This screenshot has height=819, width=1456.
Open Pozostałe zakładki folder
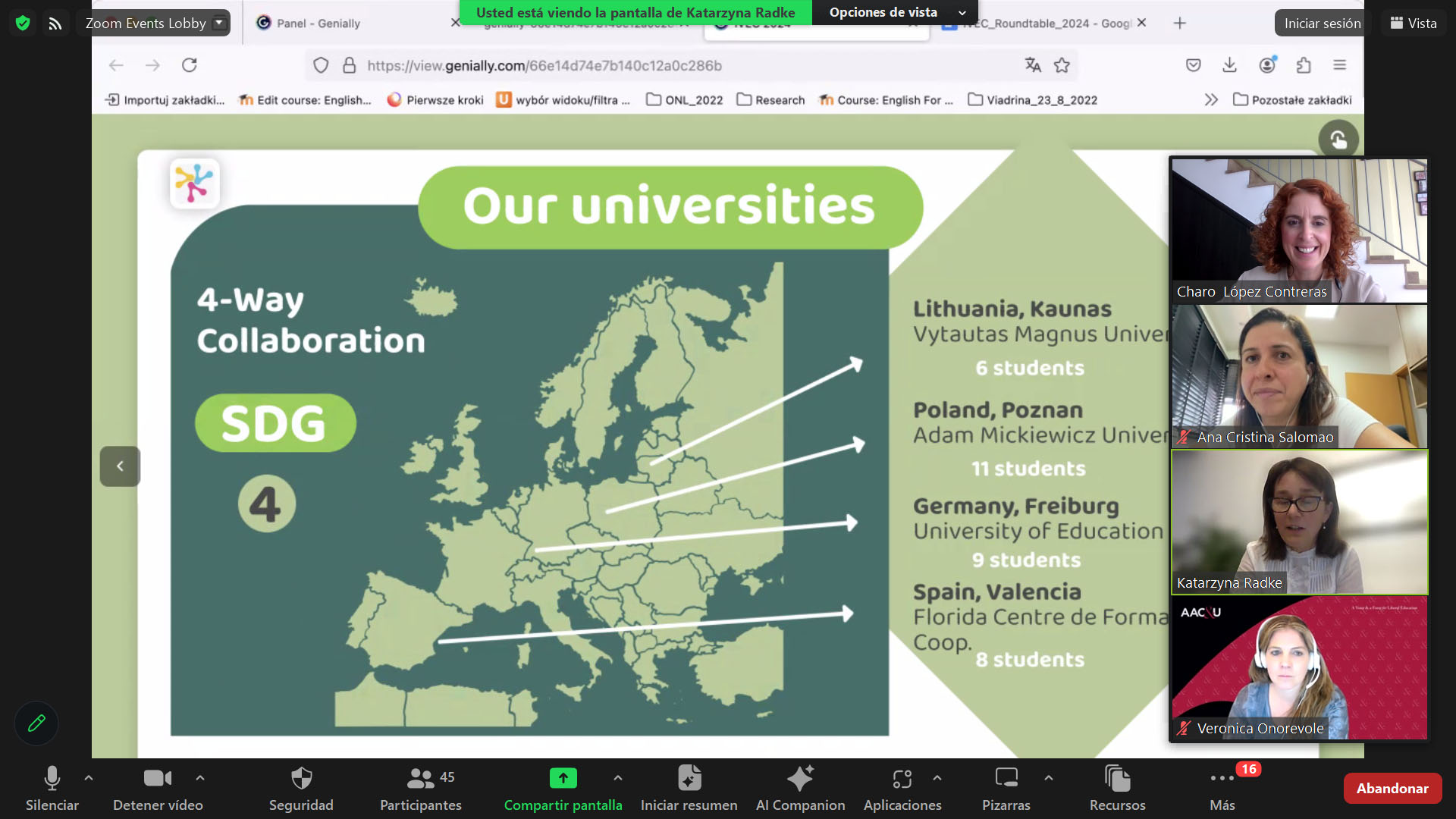point(1292,99)
